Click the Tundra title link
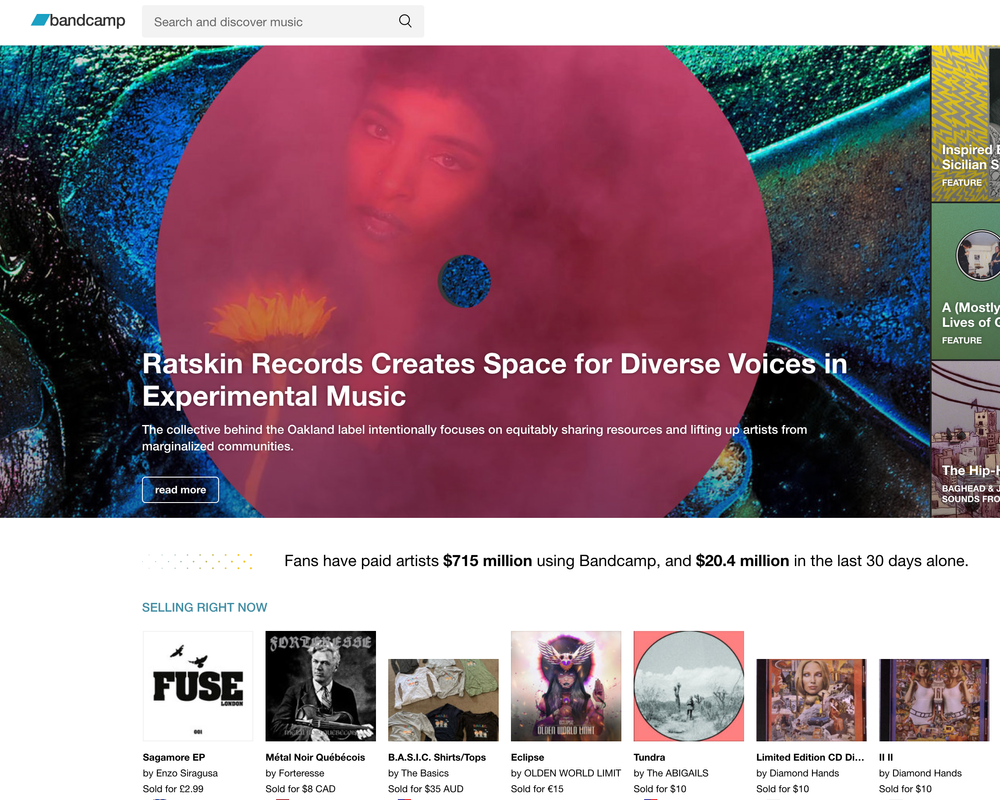1000x800 pixels. (x=649, y=757)
